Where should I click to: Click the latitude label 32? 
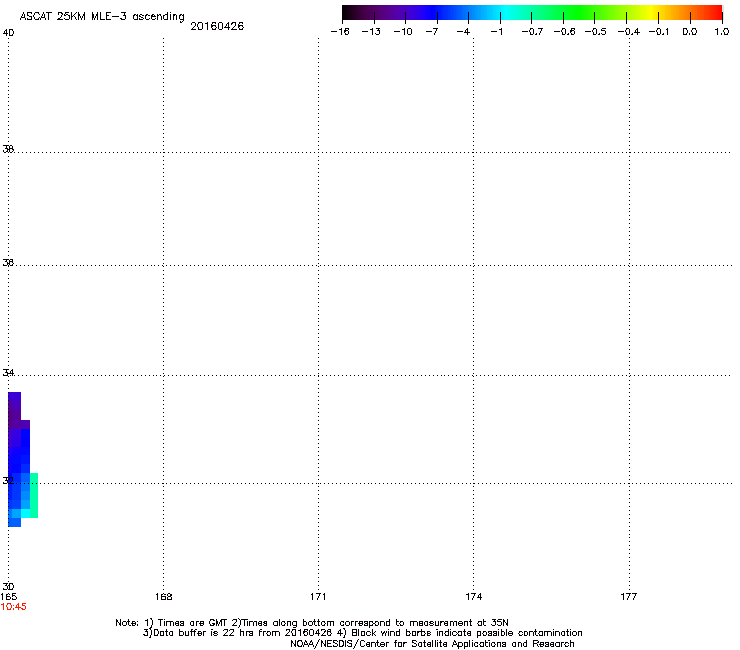(x=8, y=481)
